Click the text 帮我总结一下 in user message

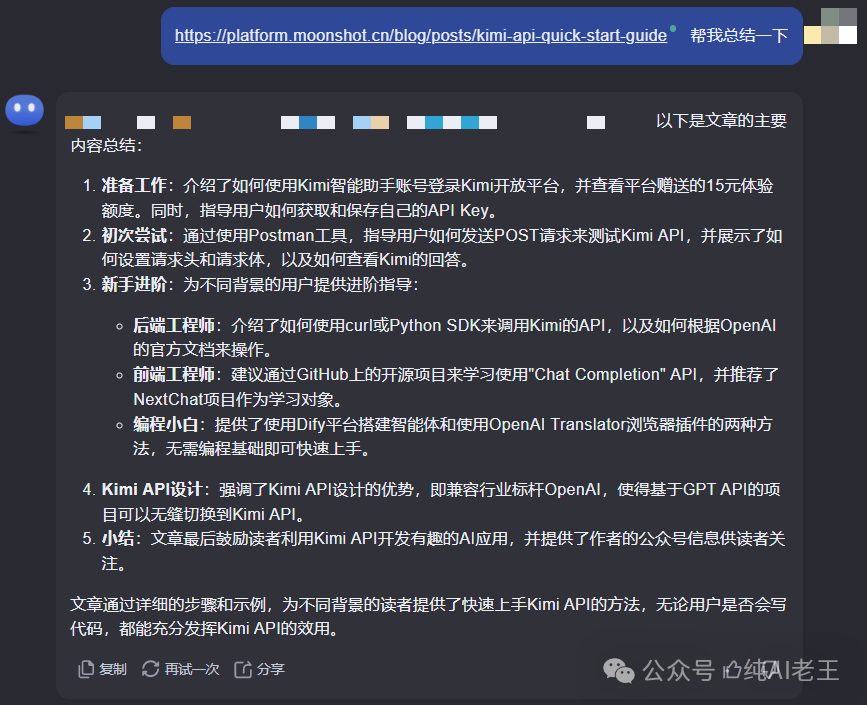pyautogui.click(x=739, y=35)
